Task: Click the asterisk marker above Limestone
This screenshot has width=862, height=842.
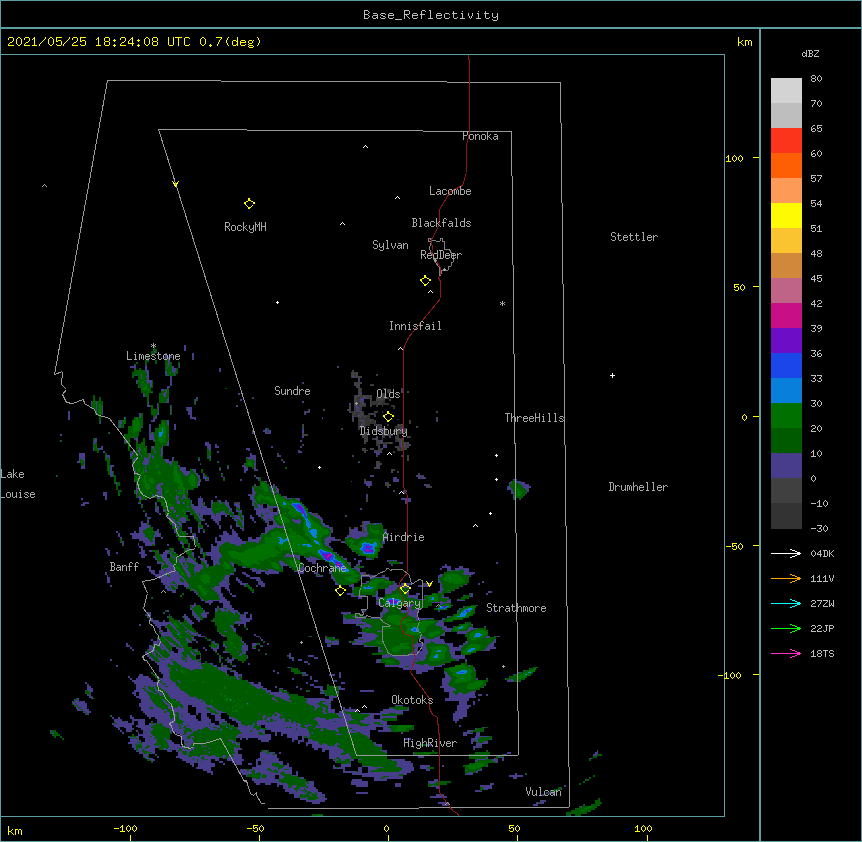Action: (x=153, y=346)
